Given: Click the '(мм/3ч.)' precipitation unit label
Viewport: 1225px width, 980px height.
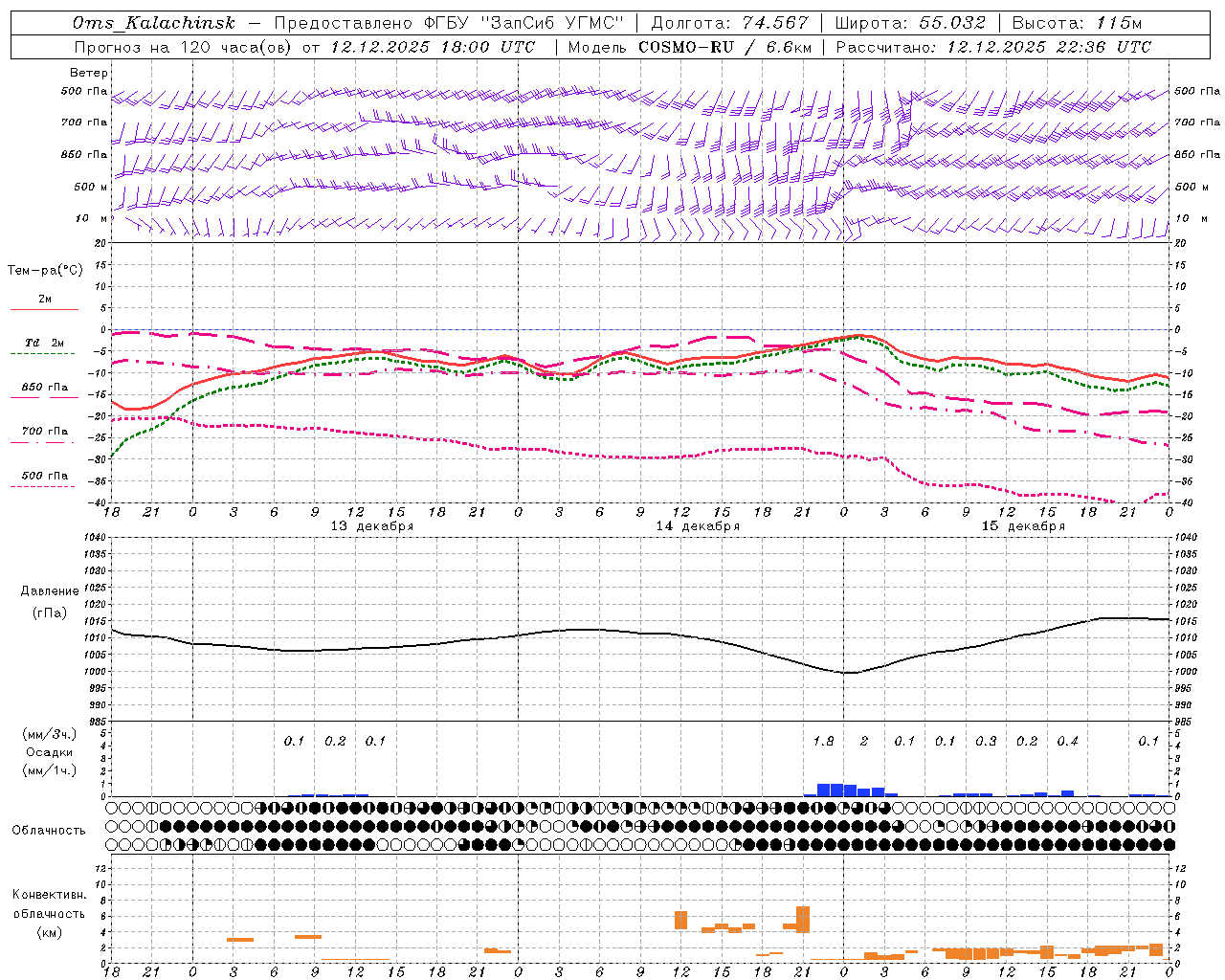Looking at the screenshot, I should point(49,734).
